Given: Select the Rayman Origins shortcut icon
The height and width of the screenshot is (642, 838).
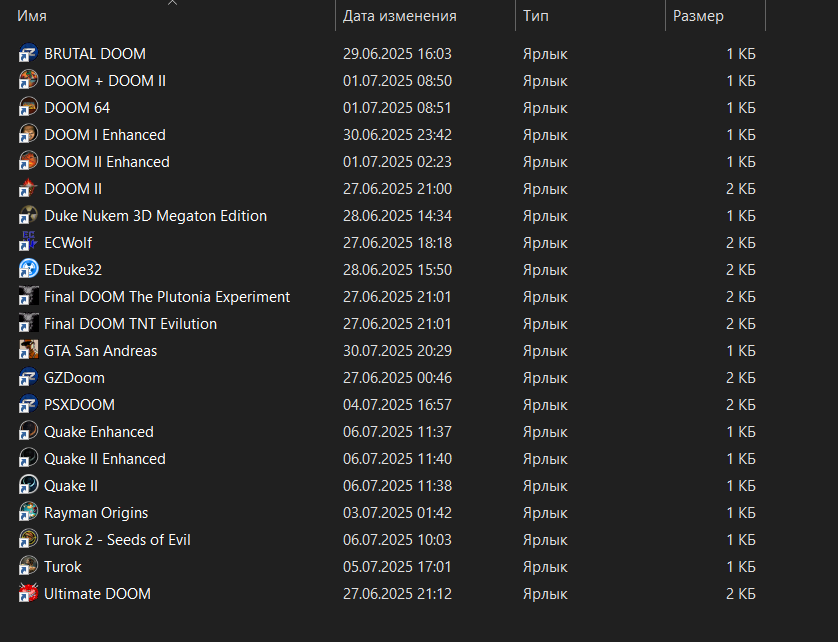Looking at the screenshot, I should [28, 513].
